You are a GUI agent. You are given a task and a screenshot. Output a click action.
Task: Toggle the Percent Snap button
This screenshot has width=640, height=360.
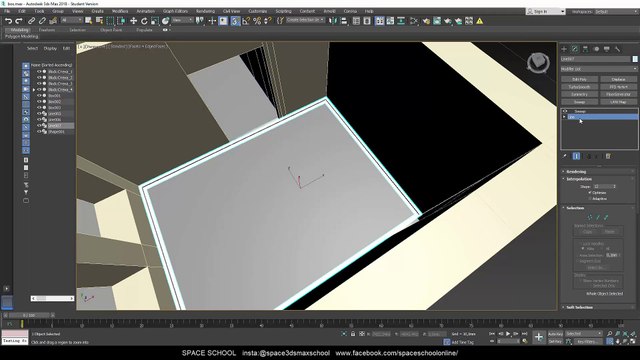click(x=257, y=21)
